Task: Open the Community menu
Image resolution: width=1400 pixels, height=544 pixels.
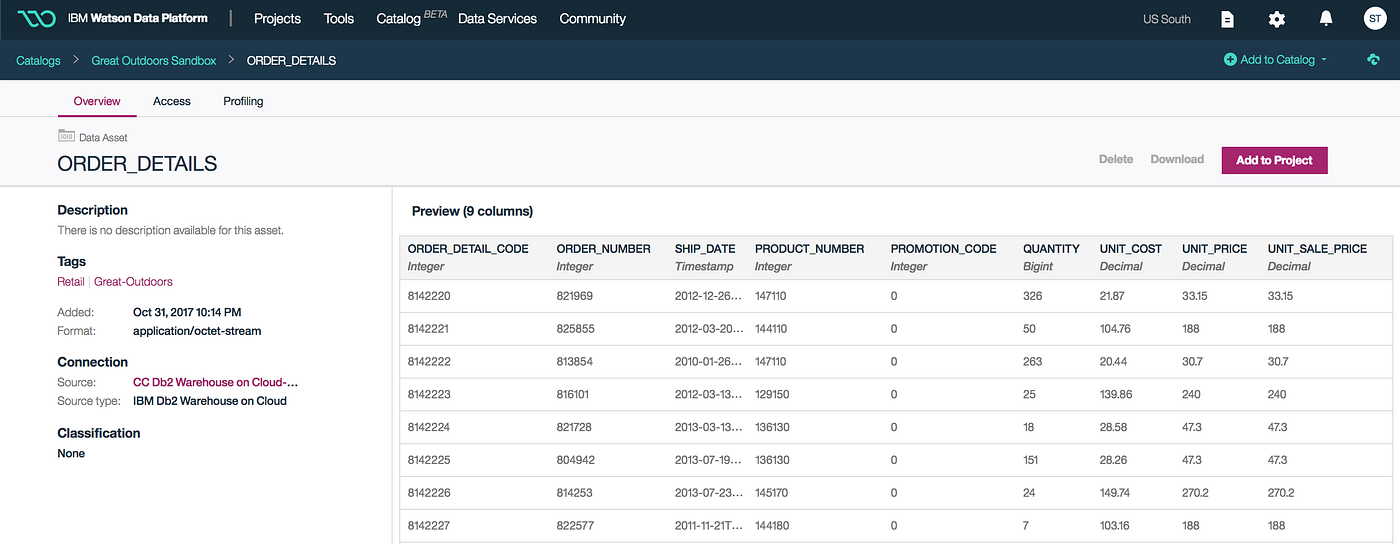Action: (593, 19)
